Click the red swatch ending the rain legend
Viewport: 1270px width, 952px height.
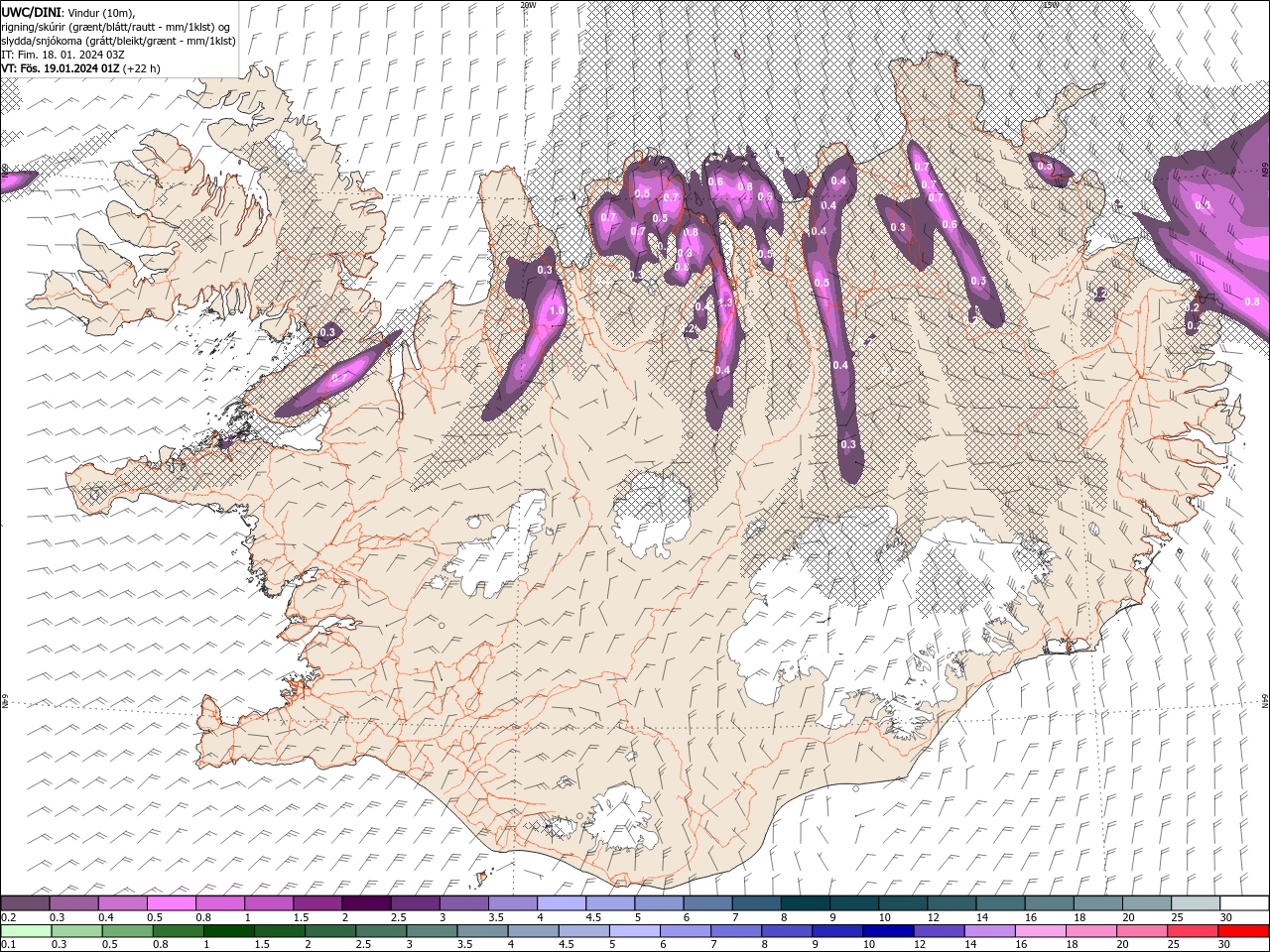click(1243, 931)
